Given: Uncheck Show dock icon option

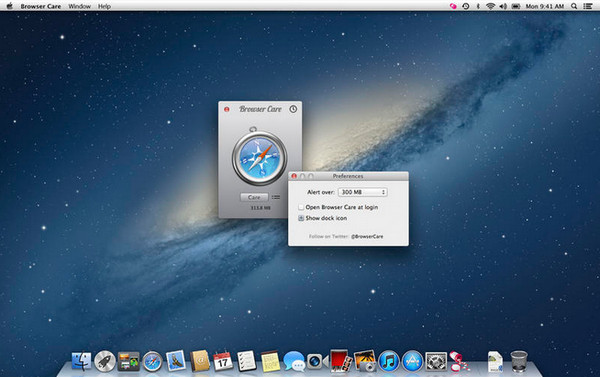Looking at the screenshot, I should click(x=301, y=218).
